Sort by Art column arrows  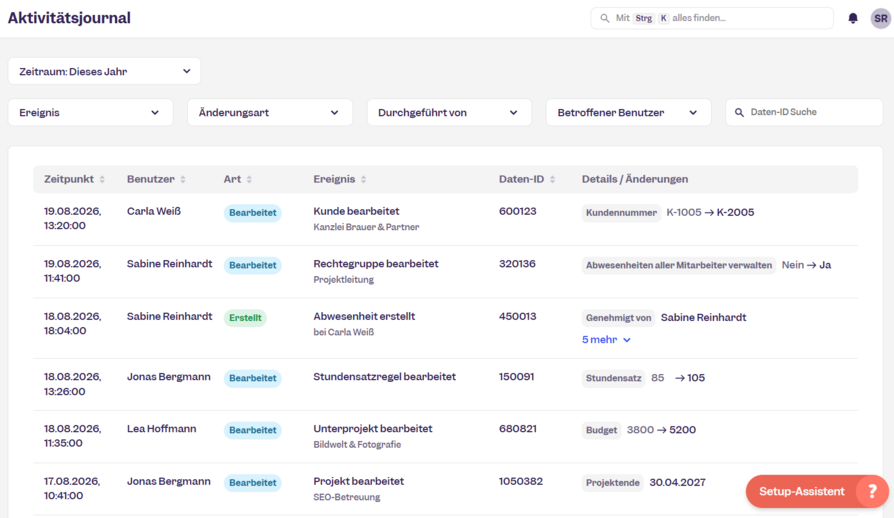[249, 180]
